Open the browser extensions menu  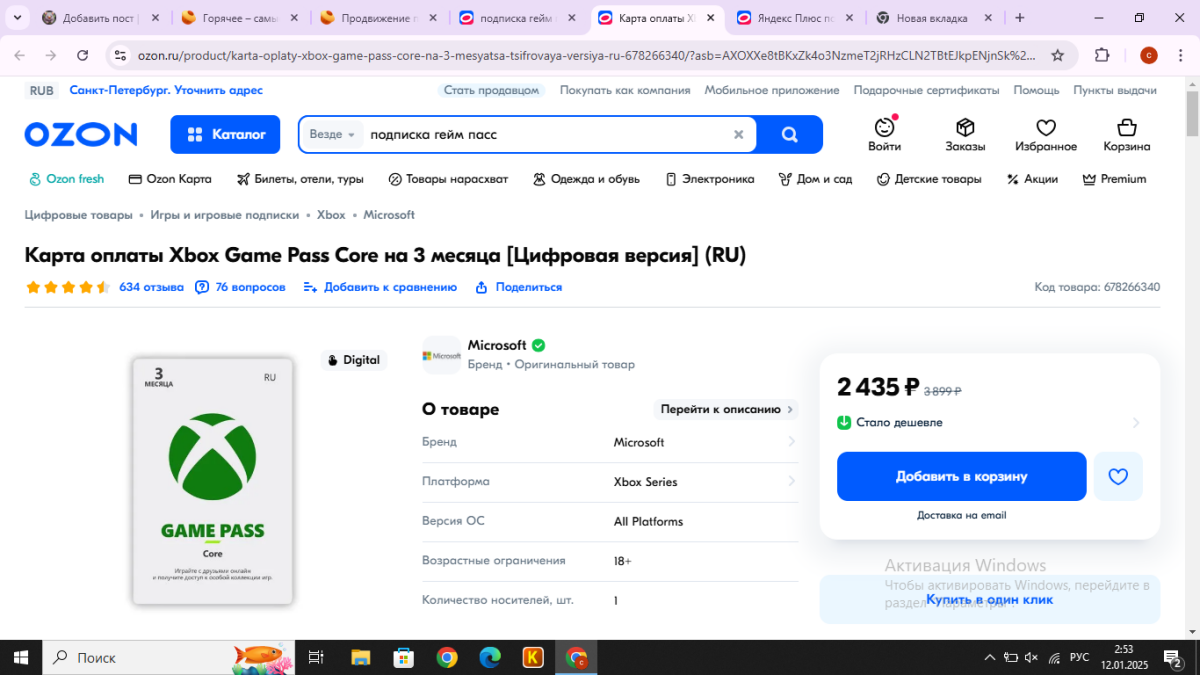[1102, 55]
